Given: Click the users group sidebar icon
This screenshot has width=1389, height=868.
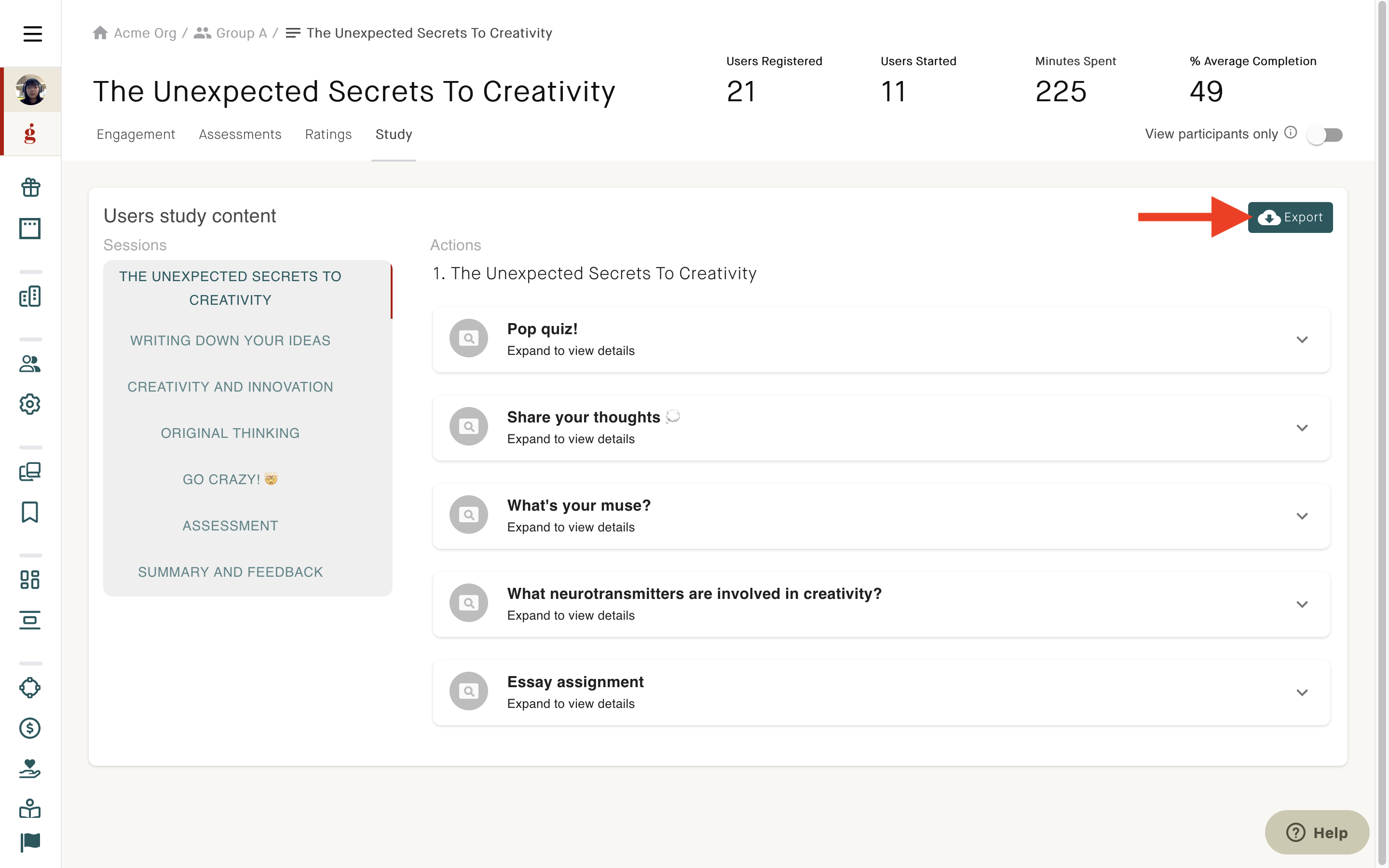Looking at the screenshot, I should [30, 364].
